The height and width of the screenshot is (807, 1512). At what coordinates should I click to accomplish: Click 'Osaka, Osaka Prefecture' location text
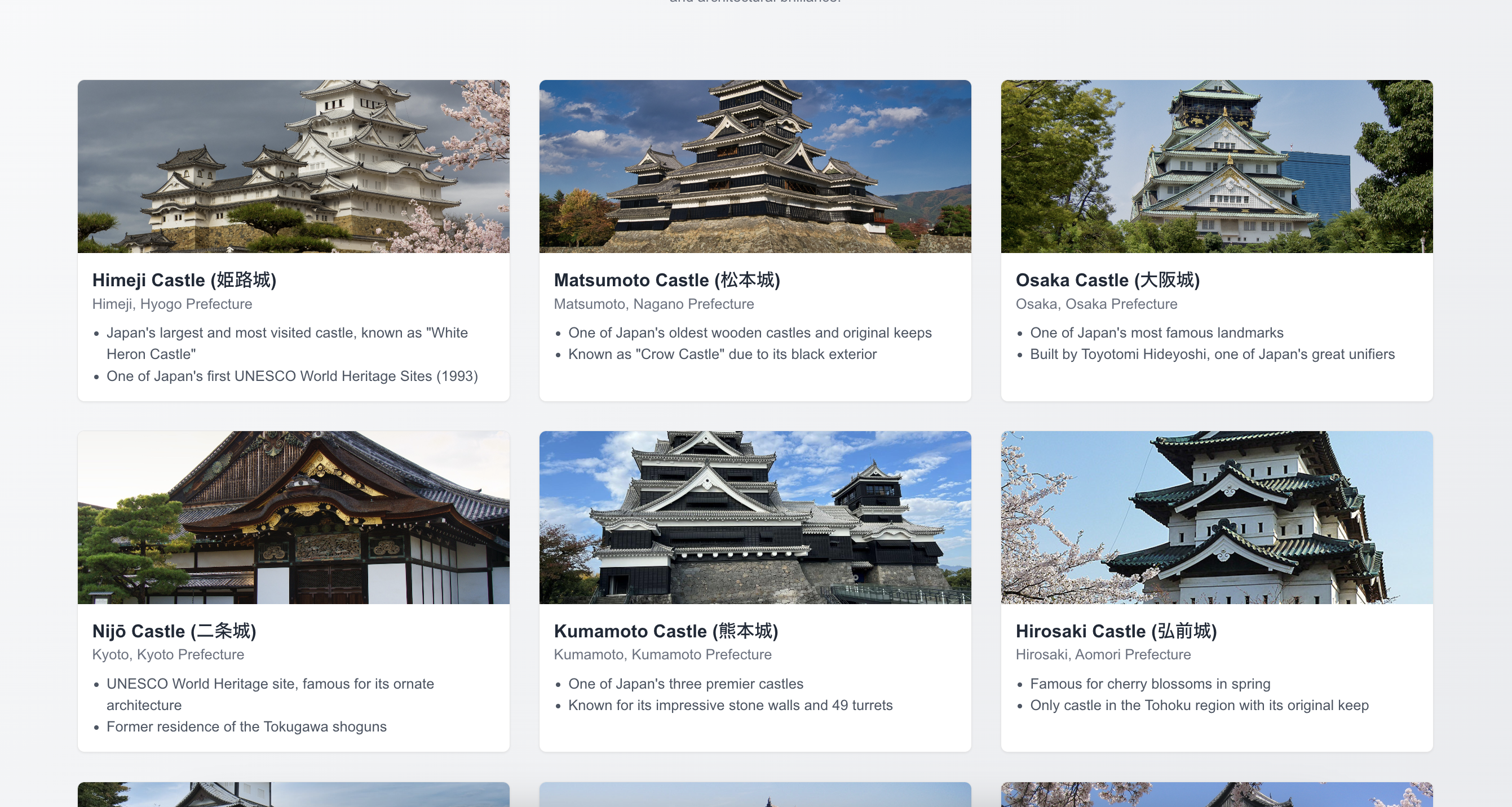[1097, 304]
